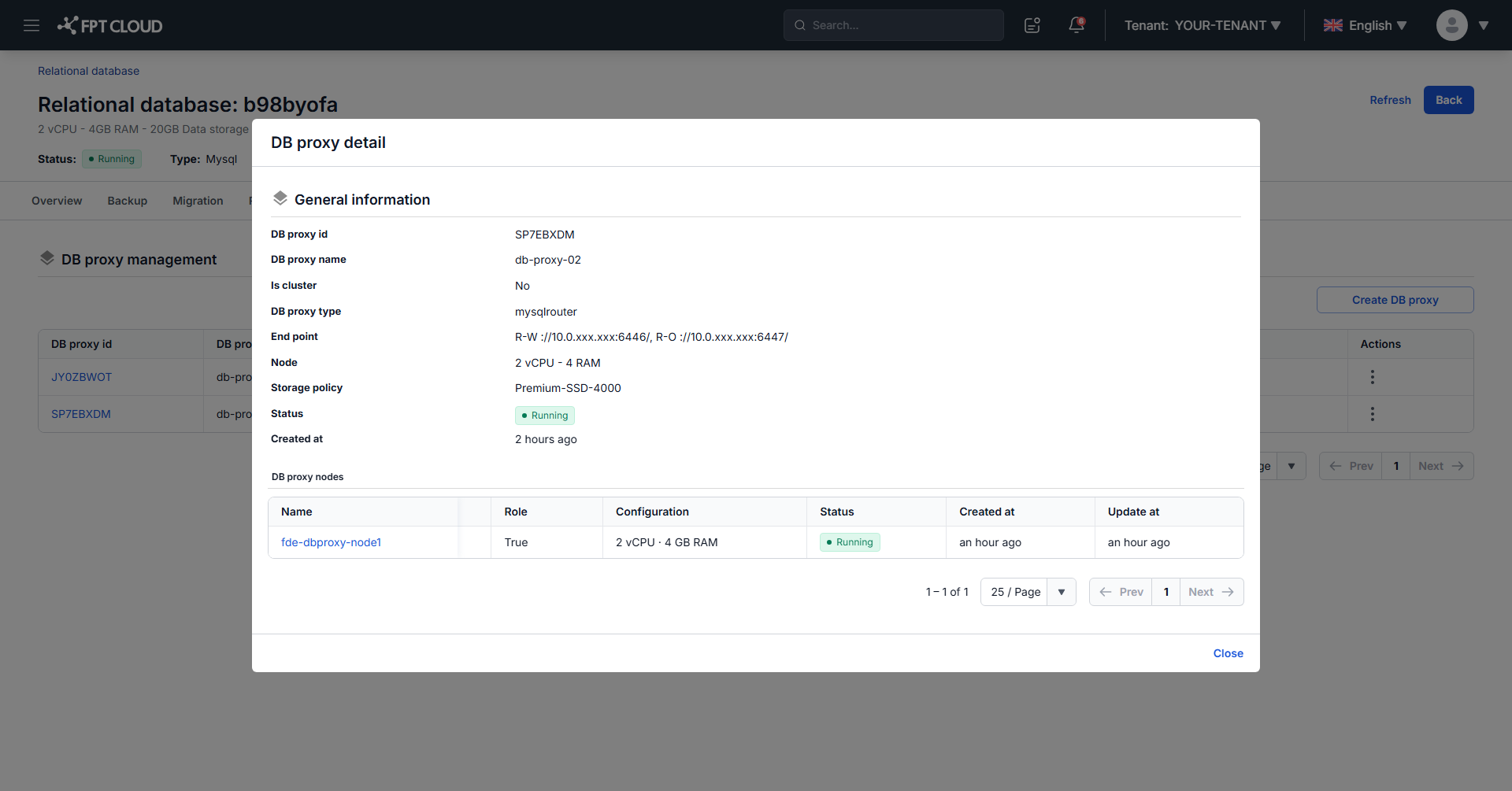Click the db-proxy-02 name value
The height and width of the screenshot is (791, 1512).
coord(548,260)
